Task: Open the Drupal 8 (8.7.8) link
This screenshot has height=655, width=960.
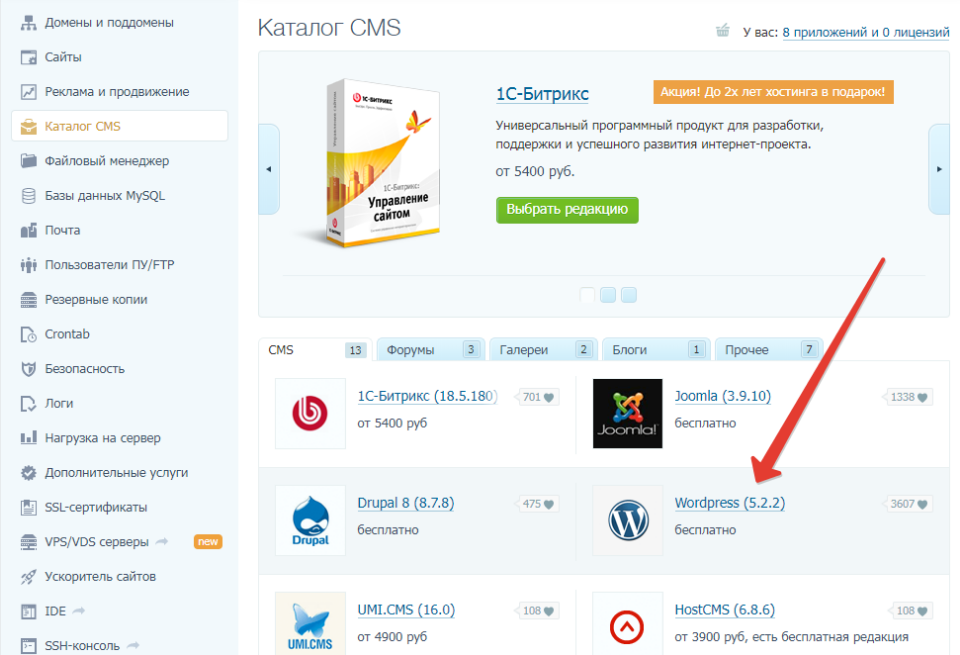Action: pyautogui.click(x=405, y=503)
